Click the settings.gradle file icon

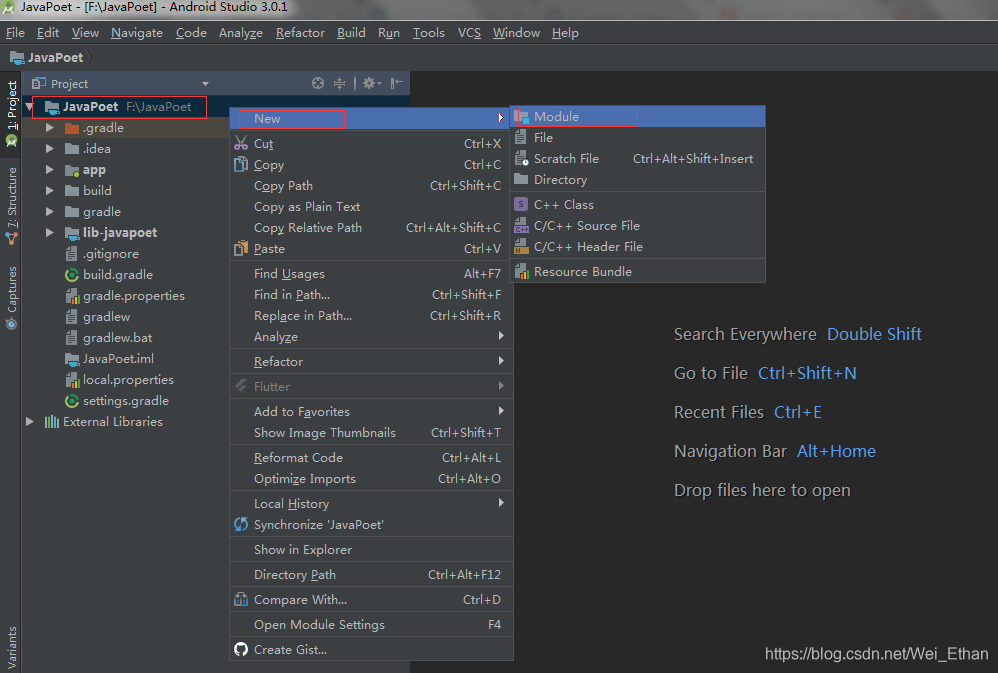72,400
